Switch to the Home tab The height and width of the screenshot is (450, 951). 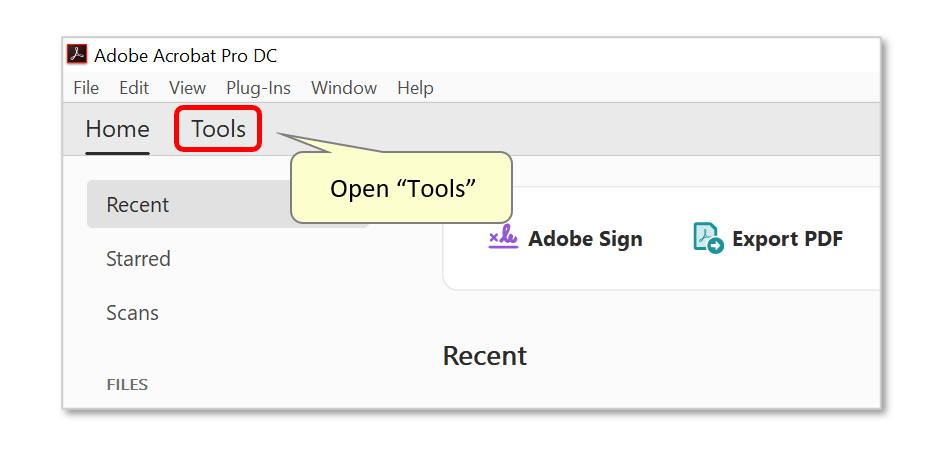click(118, 129)
